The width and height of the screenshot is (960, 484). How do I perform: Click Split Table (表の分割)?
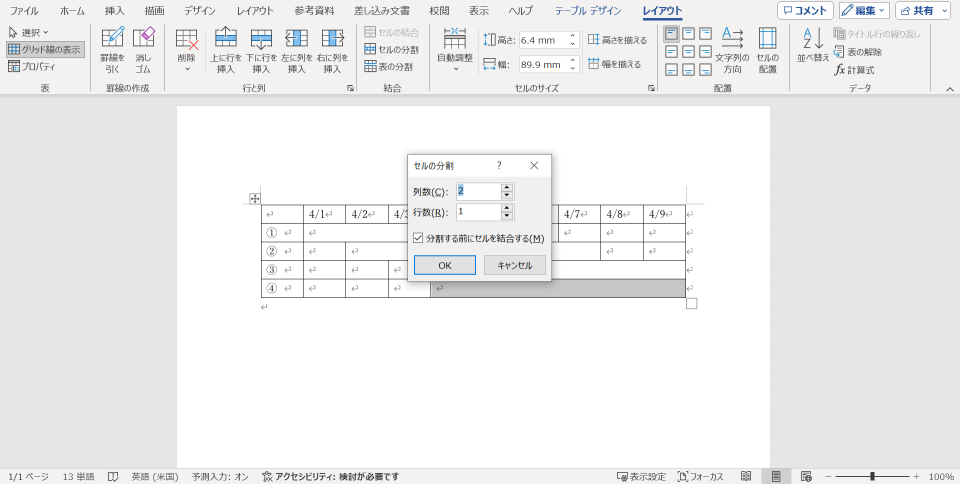(x=389, y=67)
